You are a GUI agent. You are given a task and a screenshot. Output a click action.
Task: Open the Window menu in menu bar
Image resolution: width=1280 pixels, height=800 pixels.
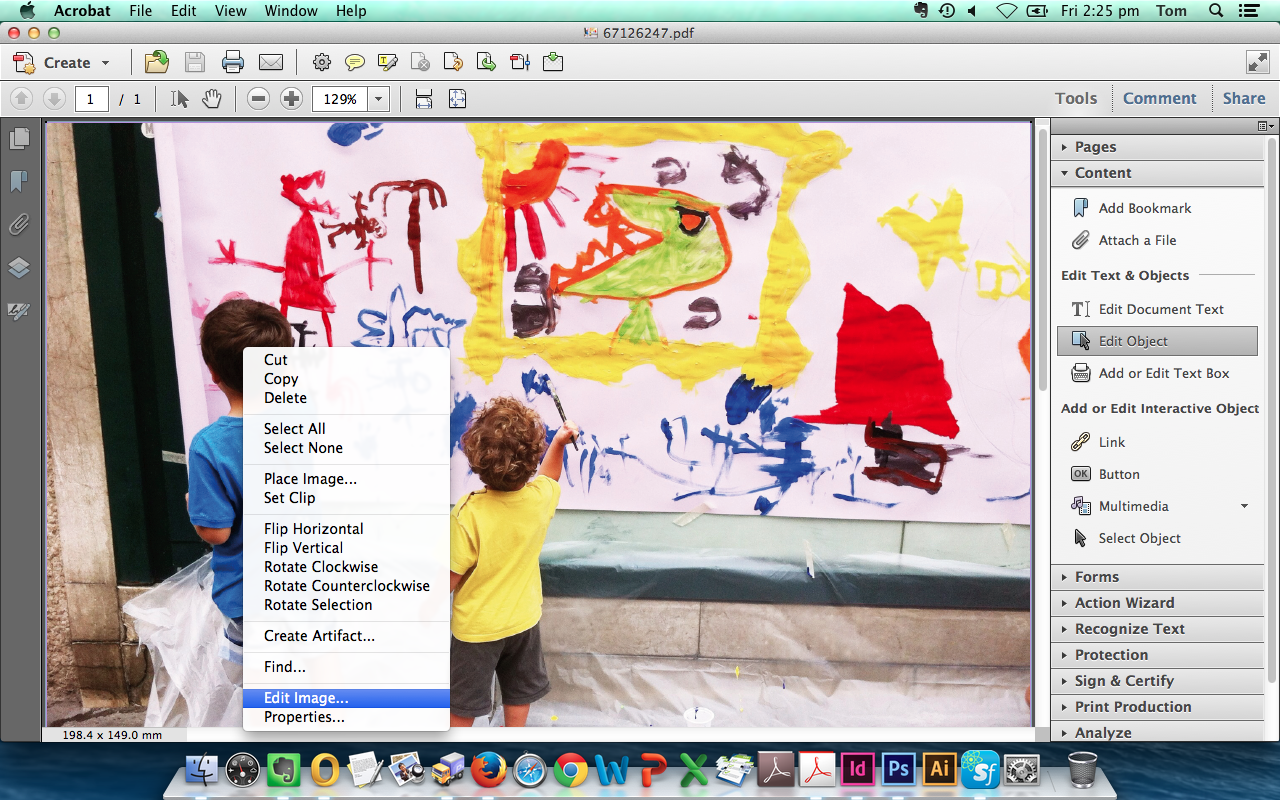coord(291,11)
